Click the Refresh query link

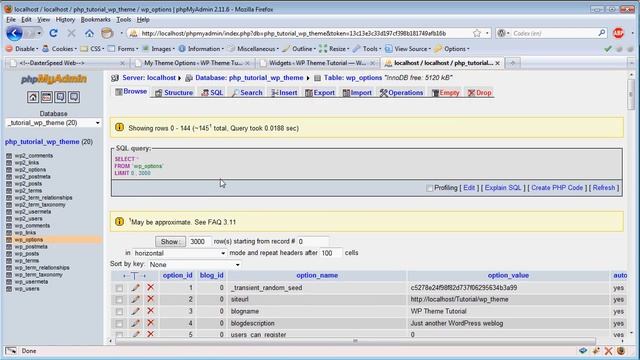click(604, 188)
